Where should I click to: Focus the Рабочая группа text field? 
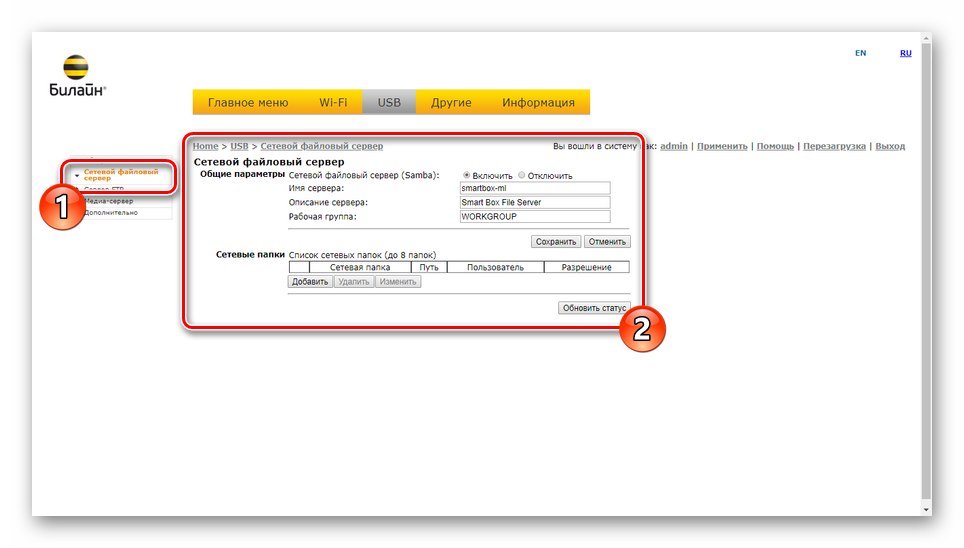click(x=533, y=217)
